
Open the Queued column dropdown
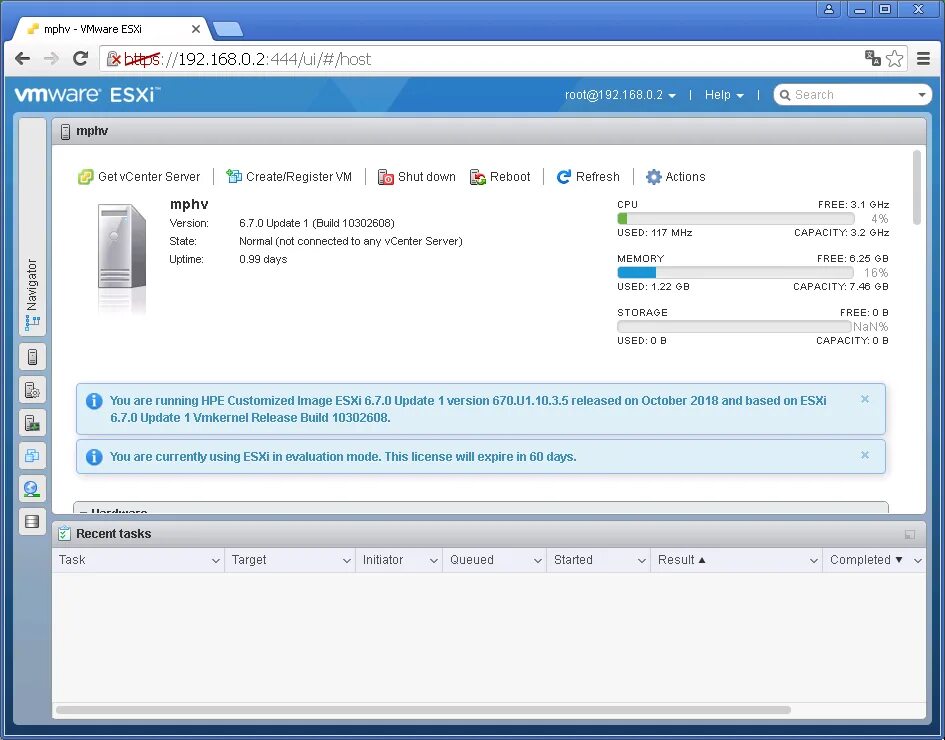point(538,560)
